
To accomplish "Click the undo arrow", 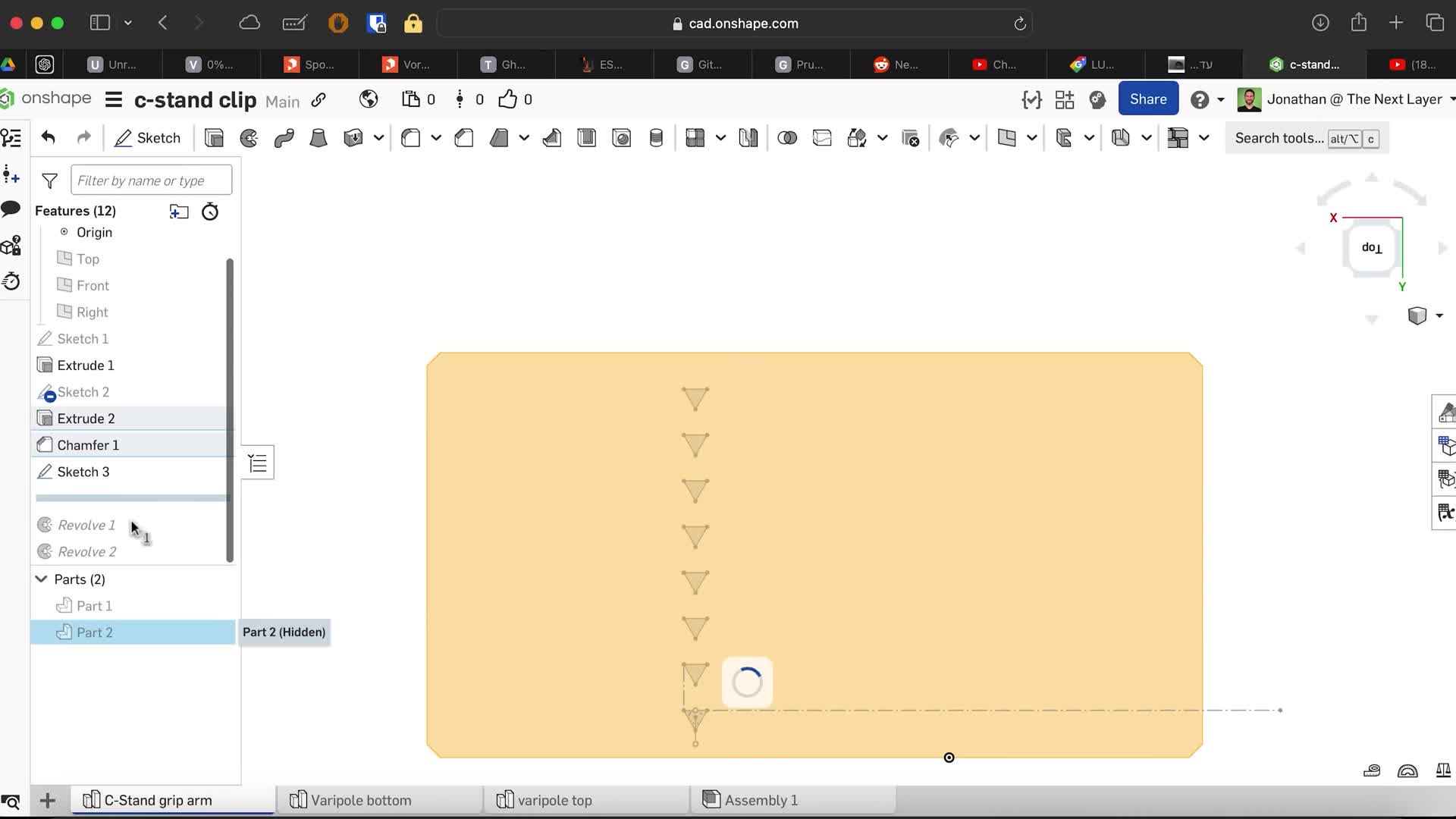I will point(49,137).
